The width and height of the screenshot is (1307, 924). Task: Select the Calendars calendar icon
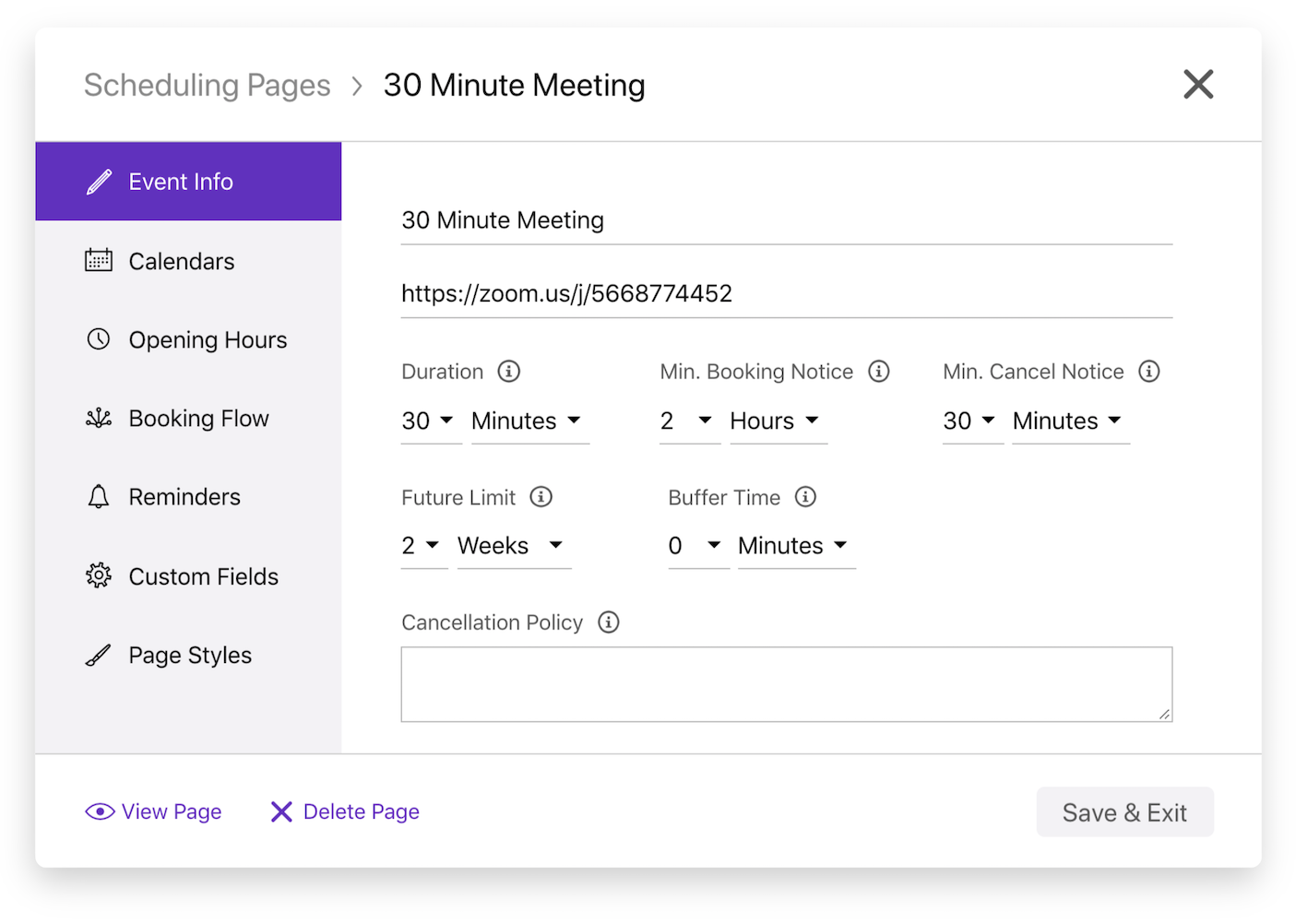(99, 260)
